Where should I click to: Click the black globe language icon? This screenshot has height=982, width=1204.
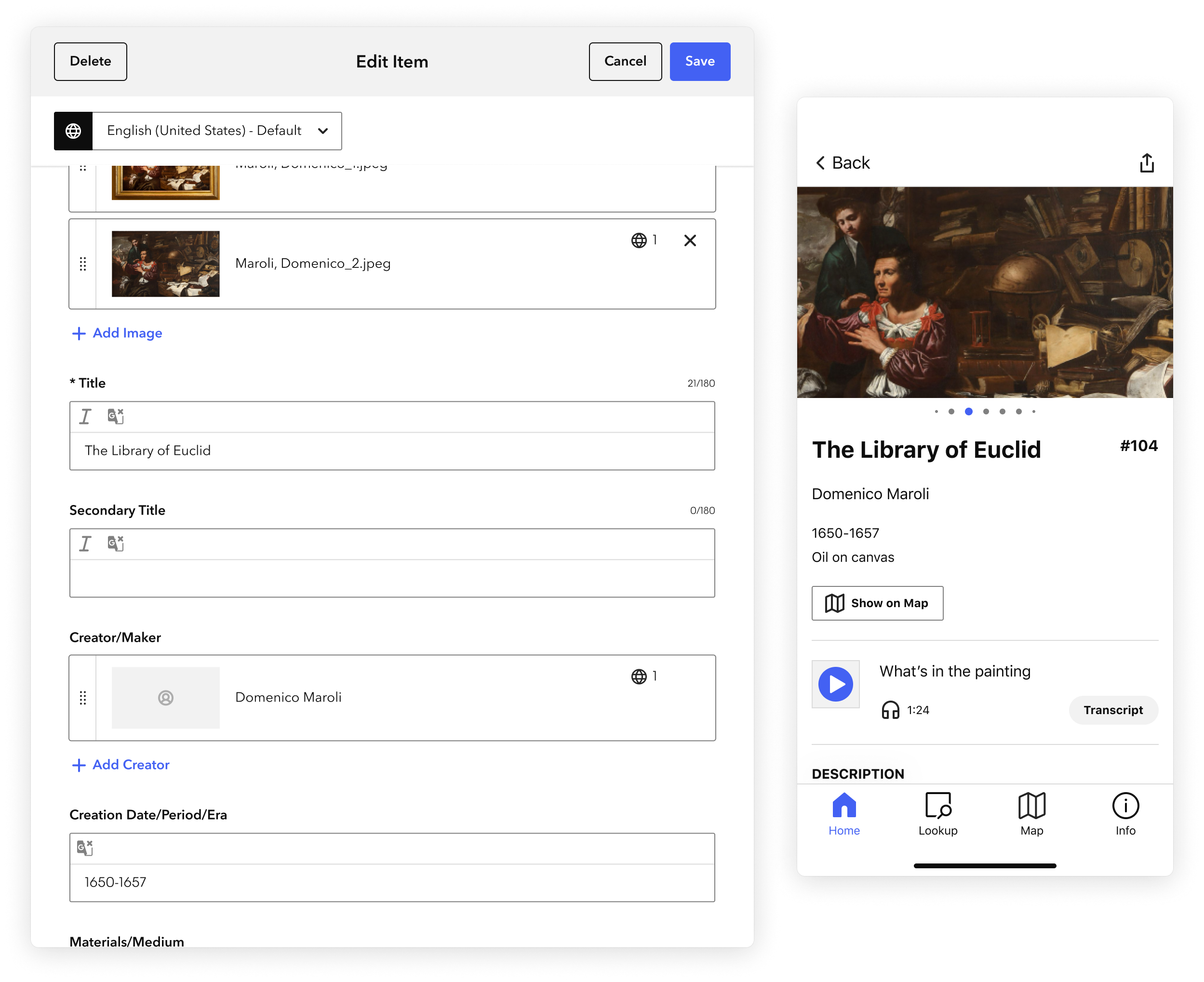pos(73,131)
